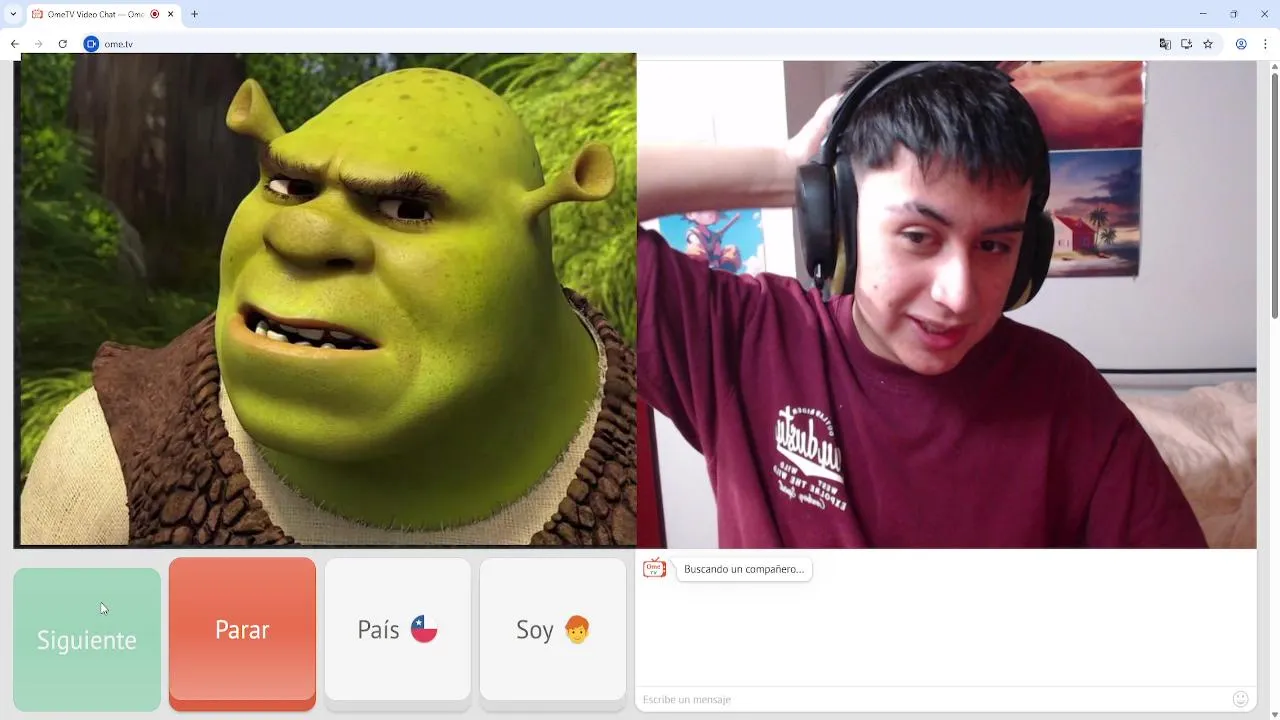Go forward in browser history

tap(38, 44)
